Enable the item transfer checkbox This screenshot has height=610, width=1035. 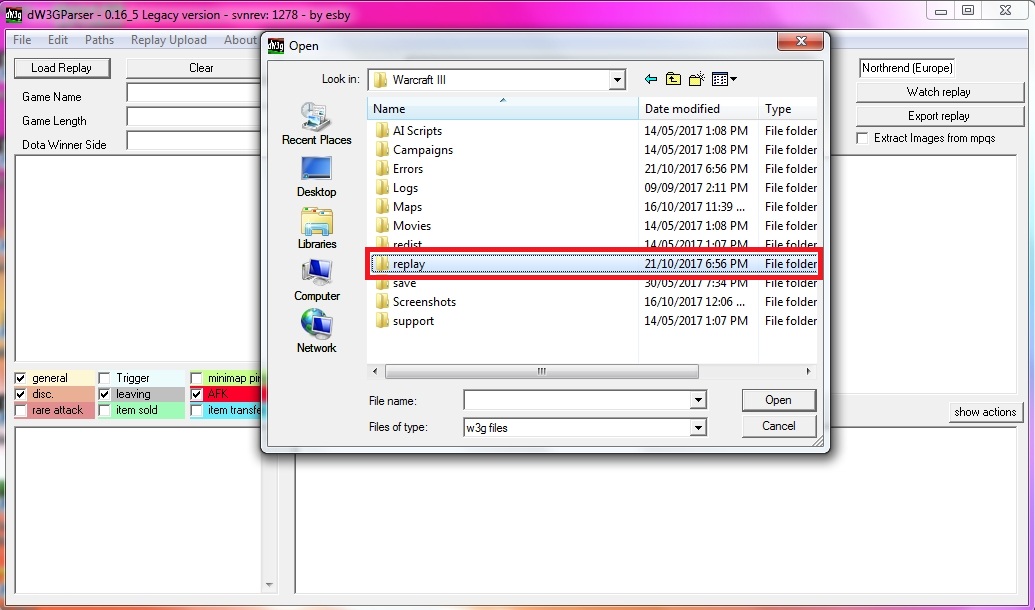pos(196,411)
